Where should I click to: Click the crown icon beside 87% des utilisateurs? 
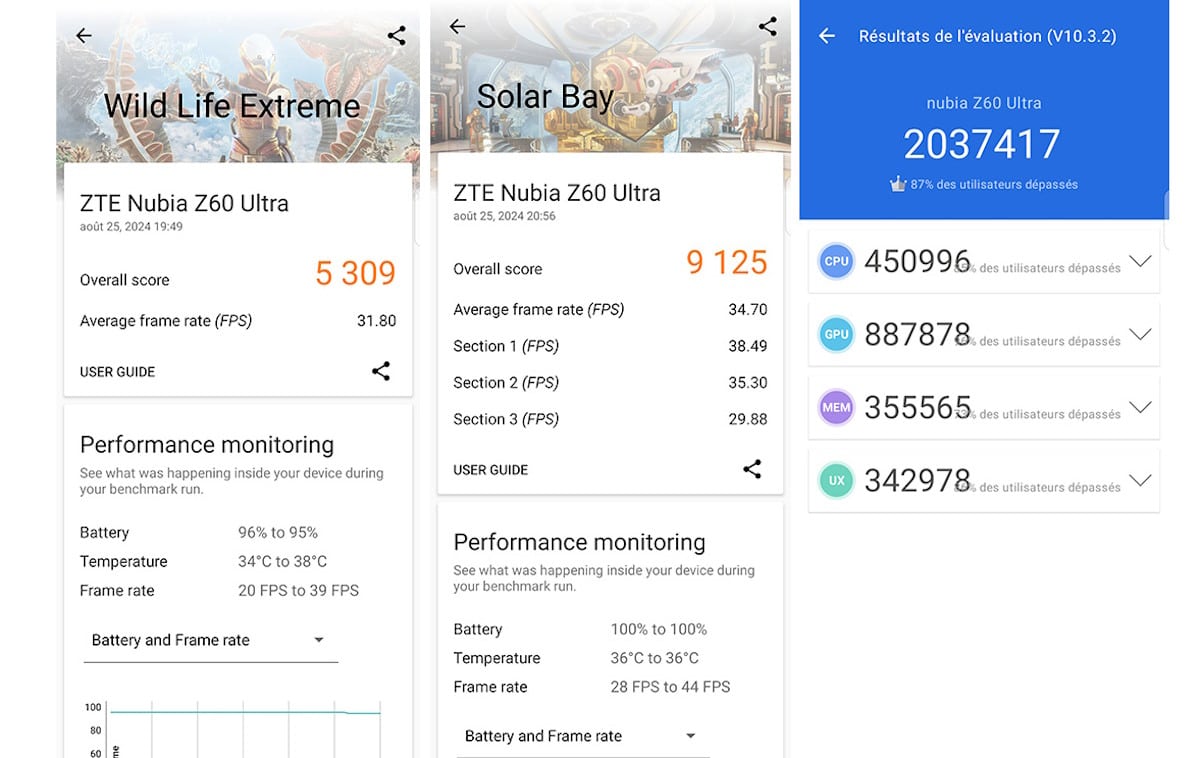click(898, 184)
